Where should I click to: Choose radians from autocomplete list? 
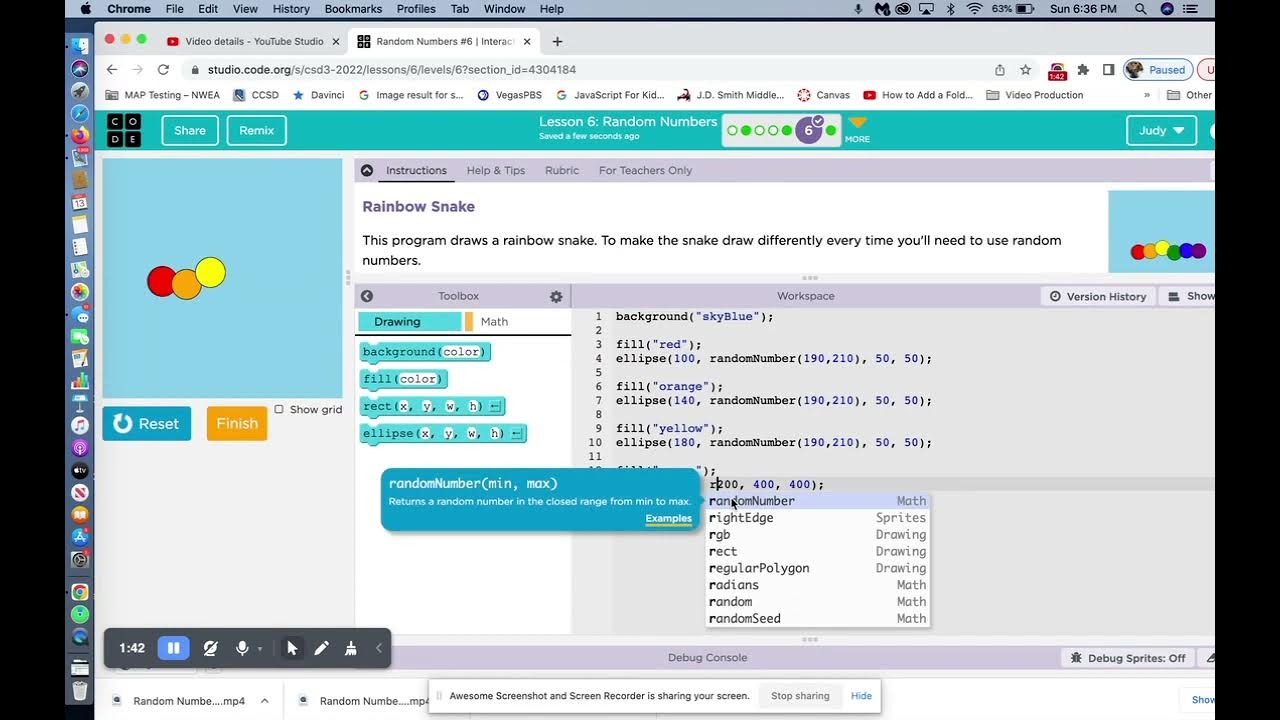(x=817, y=585)
